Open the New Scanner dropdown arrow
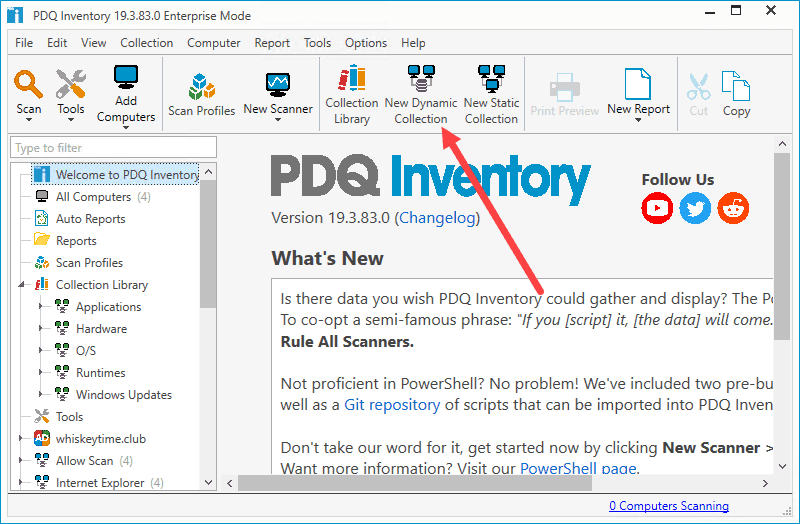This screenshot has width=800, height=524. [278, 120]
